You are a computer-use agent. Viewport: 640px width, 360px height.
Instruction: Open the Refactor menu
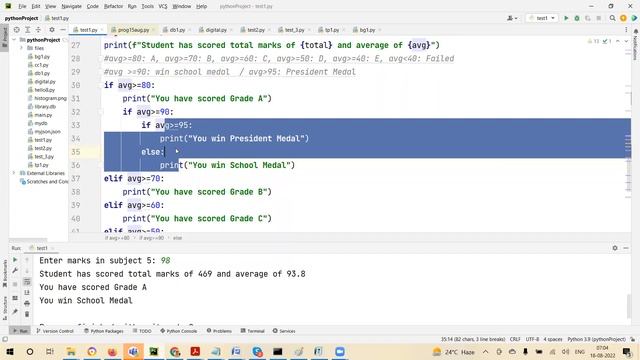[x=113, y=6]
